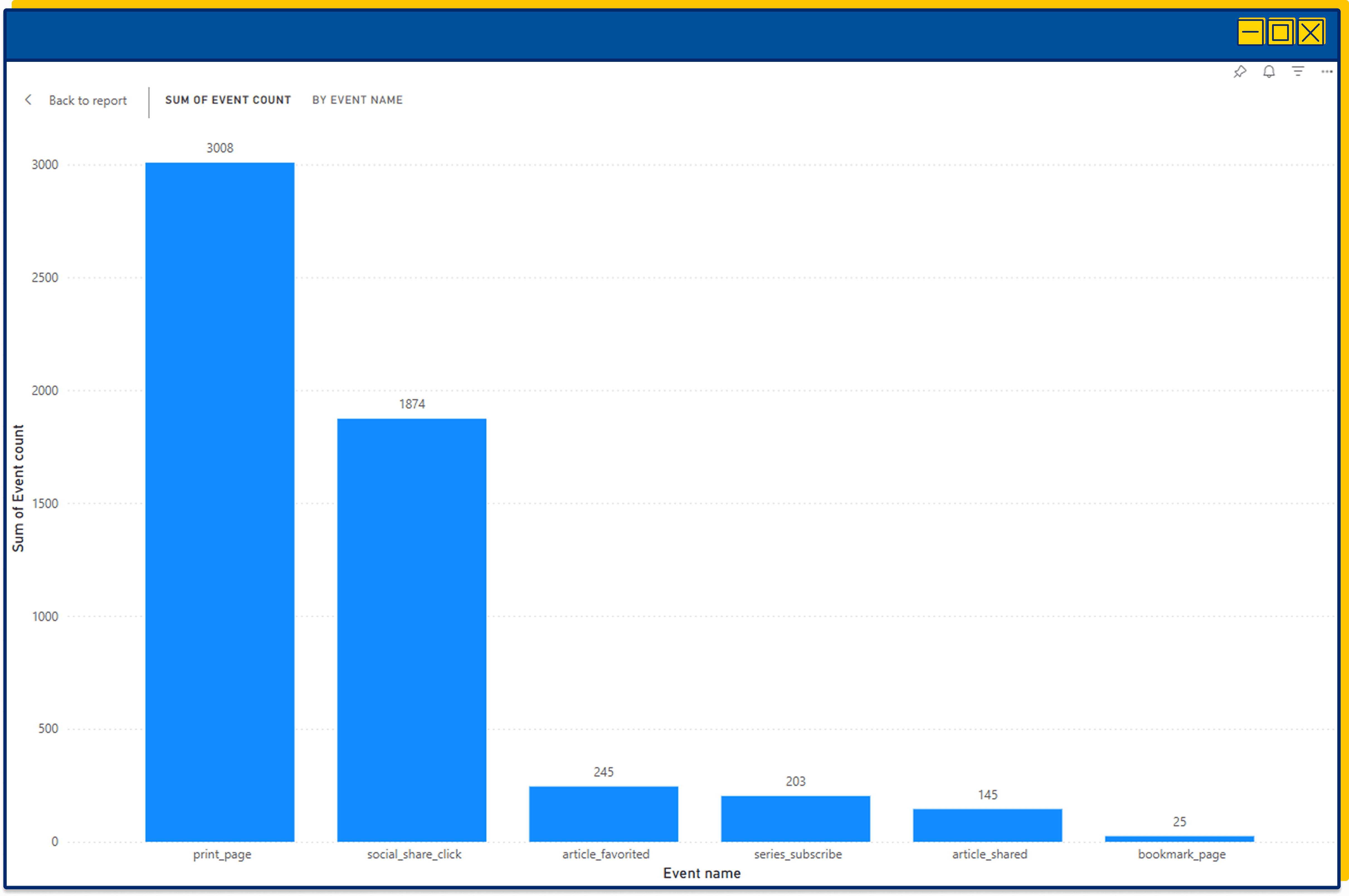Click the series_subscribe bar
The height and width of the screenshot is (896, 1349).
tap(795, 818)
